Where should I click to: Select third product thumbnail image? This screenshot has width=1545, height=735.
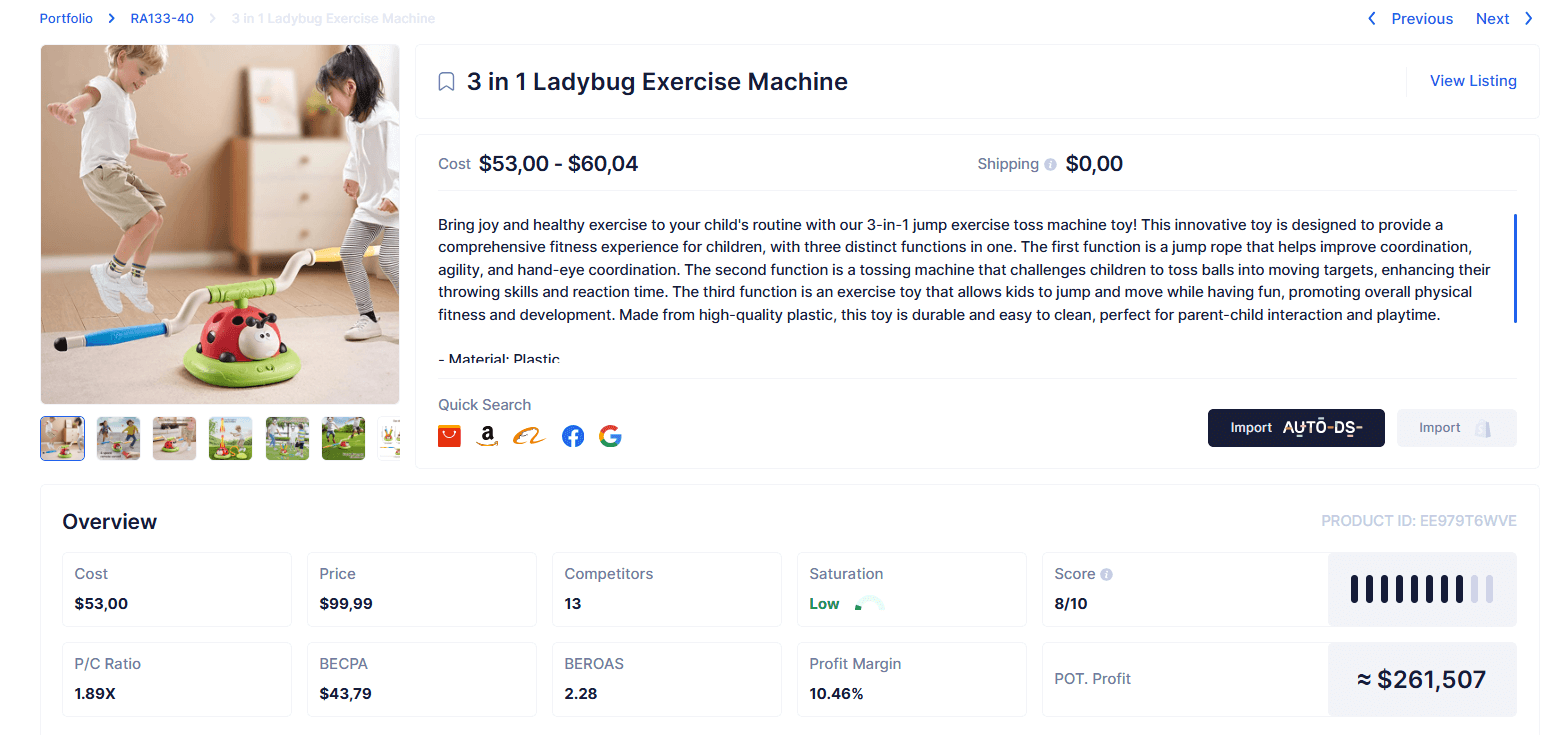pos(174,439)
